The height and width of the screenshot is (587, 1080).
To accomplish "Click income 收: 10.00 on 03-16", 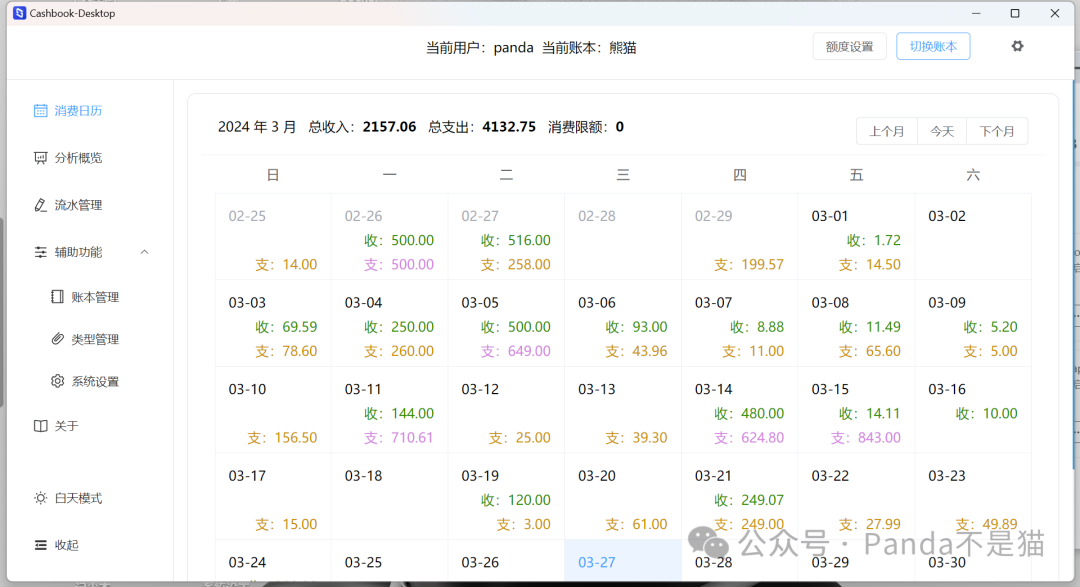I will pos(986,414).
